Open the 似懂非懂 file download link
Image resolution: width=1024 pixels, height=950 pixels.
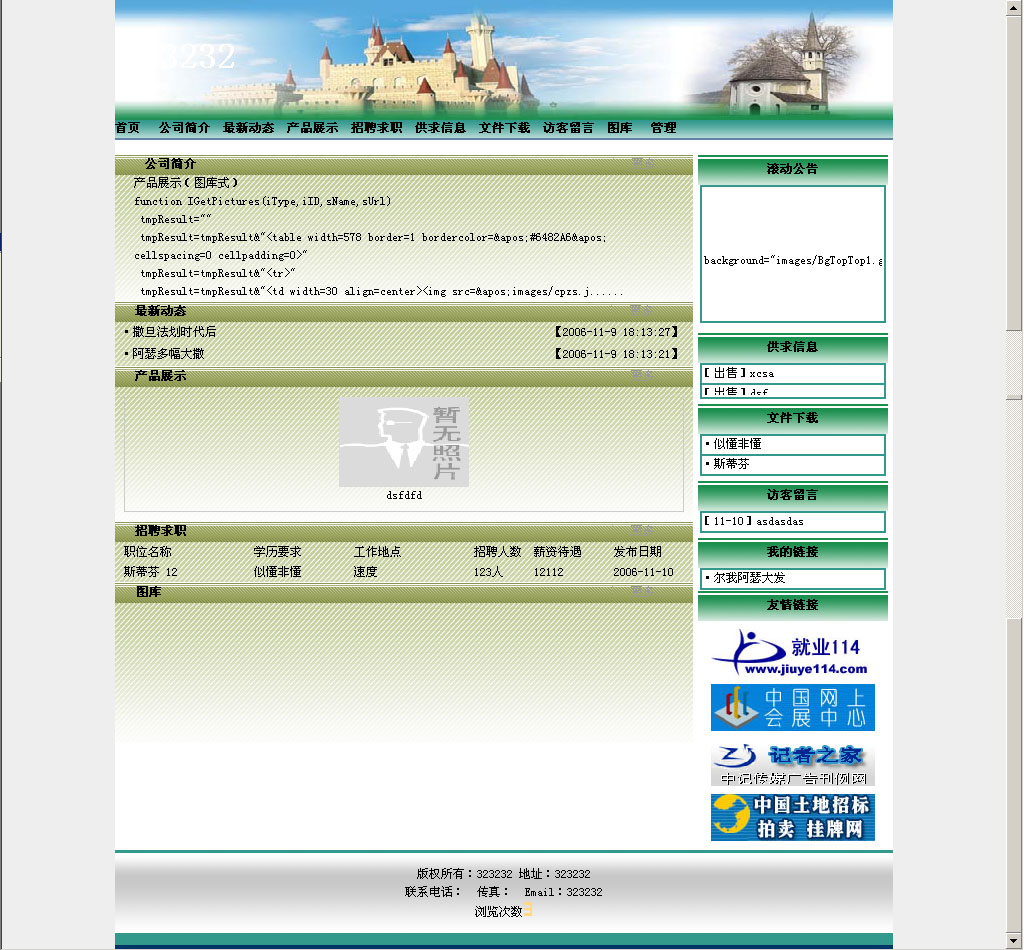point(737,444)
